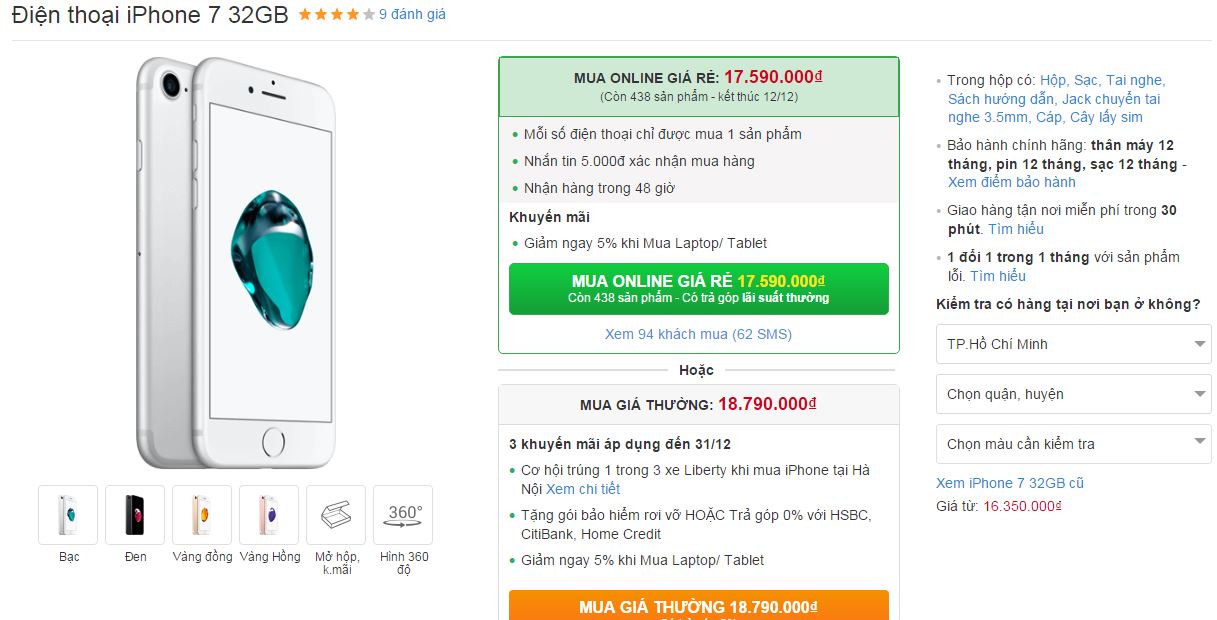
Task: Click the Mở hộp, k.mãi box icon
Action: click(x=335, y=513)
